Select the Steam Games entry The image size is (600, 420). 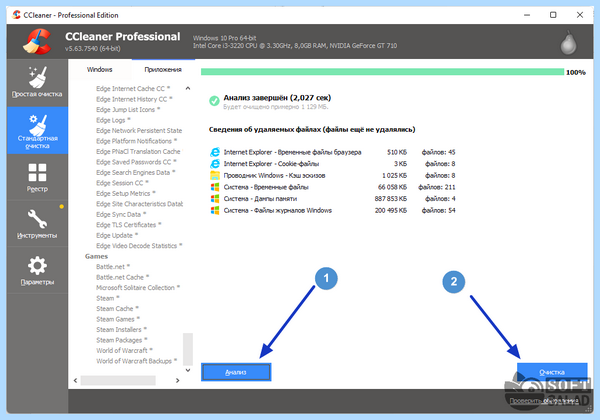[118, 319]
